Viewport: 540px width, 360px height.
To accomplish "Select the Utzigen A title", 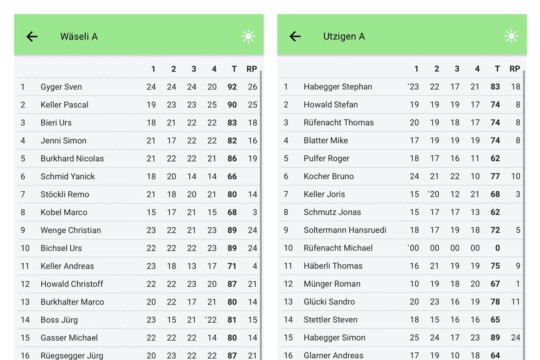I will [x=344, y=37].
